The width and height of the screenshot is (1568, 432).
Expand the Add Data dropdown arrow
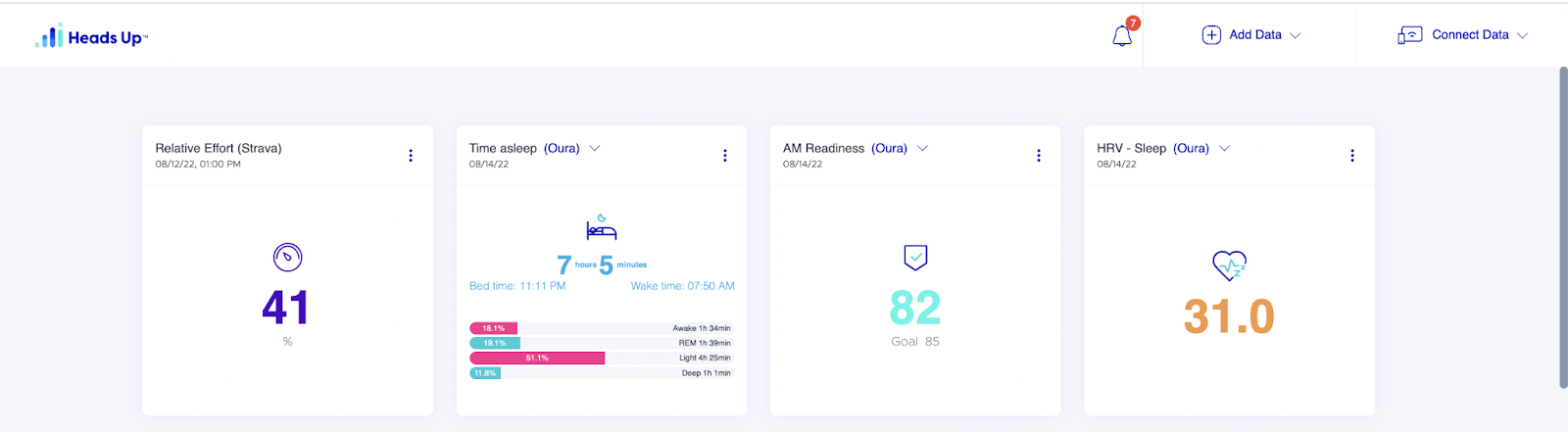1295,35
